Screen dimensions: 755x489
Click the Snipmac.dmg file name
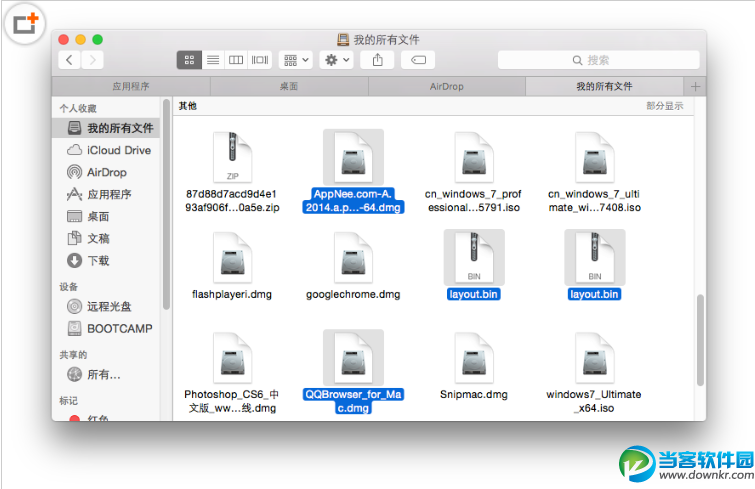(474, 395)
